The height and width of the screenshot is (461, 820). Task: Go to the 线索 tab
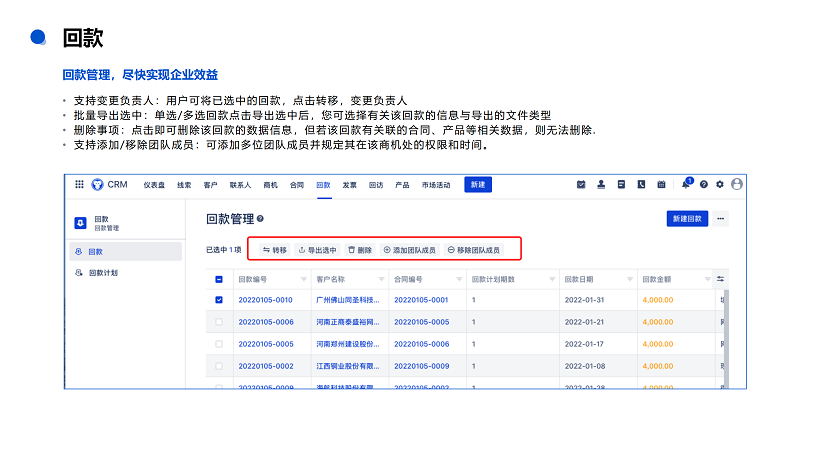click(x=184, y=185)
